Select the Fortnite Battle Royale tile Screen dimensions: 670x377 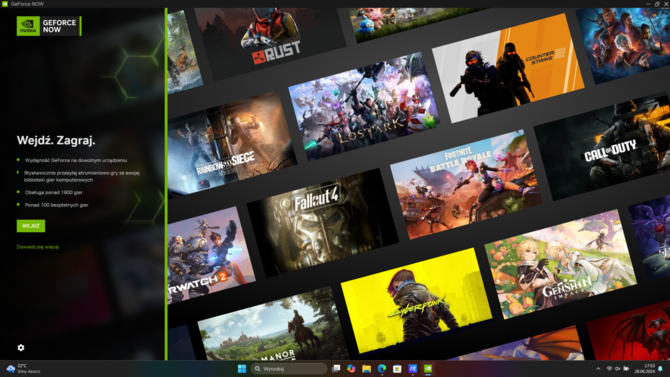point(466,185)
